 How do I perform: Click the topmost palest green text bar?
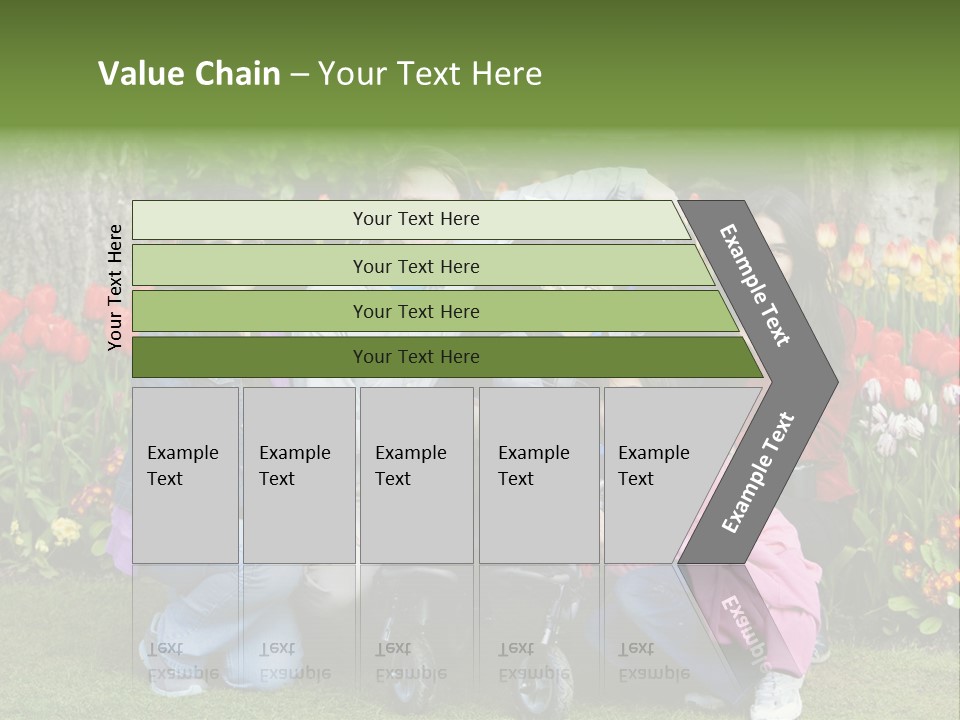[x=415, y=219]
